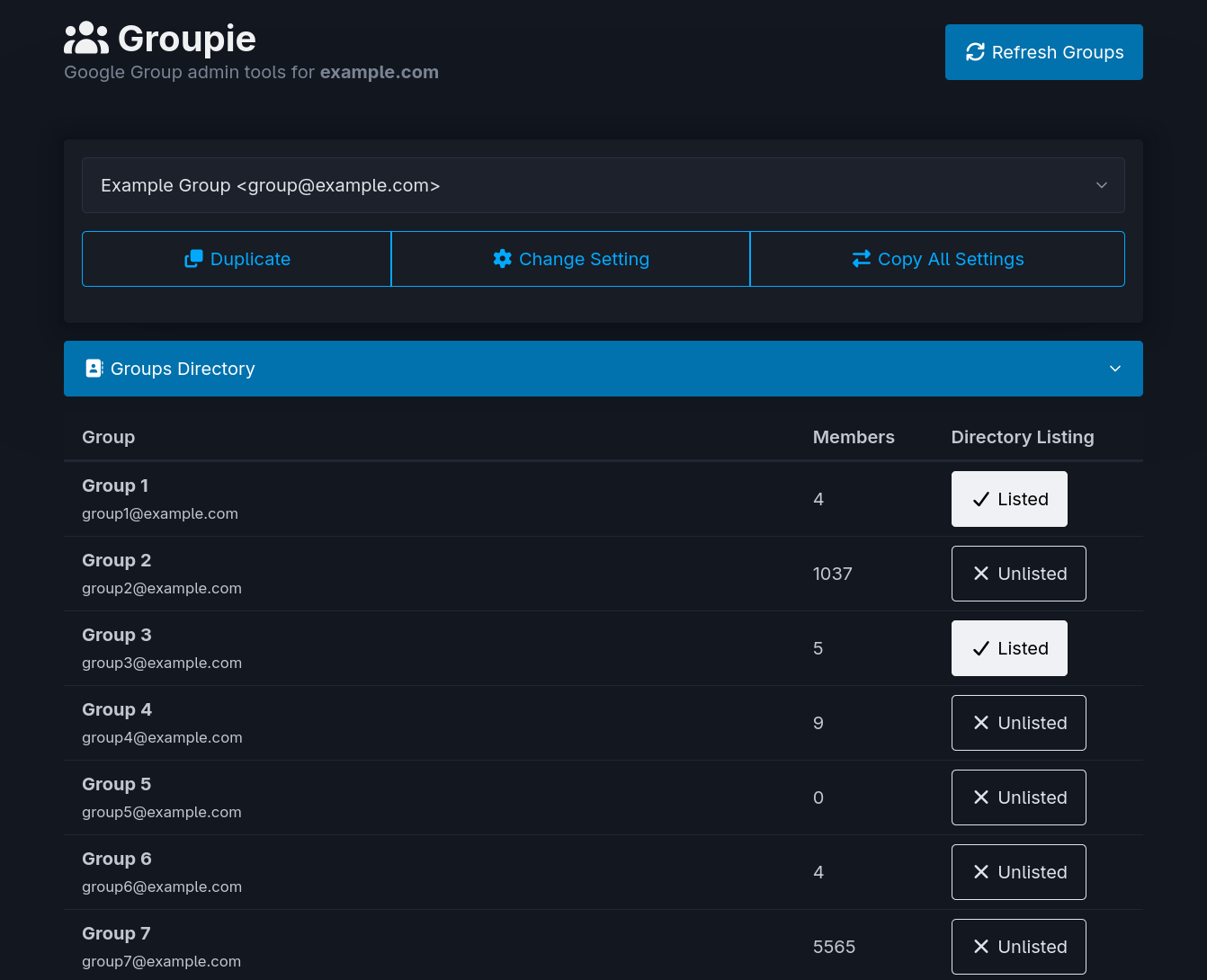This screenshot has width=1207, height=980.
Task: Click the chevron on the group dropdown
Action: pyautogui.click(x=1102, y=185)
